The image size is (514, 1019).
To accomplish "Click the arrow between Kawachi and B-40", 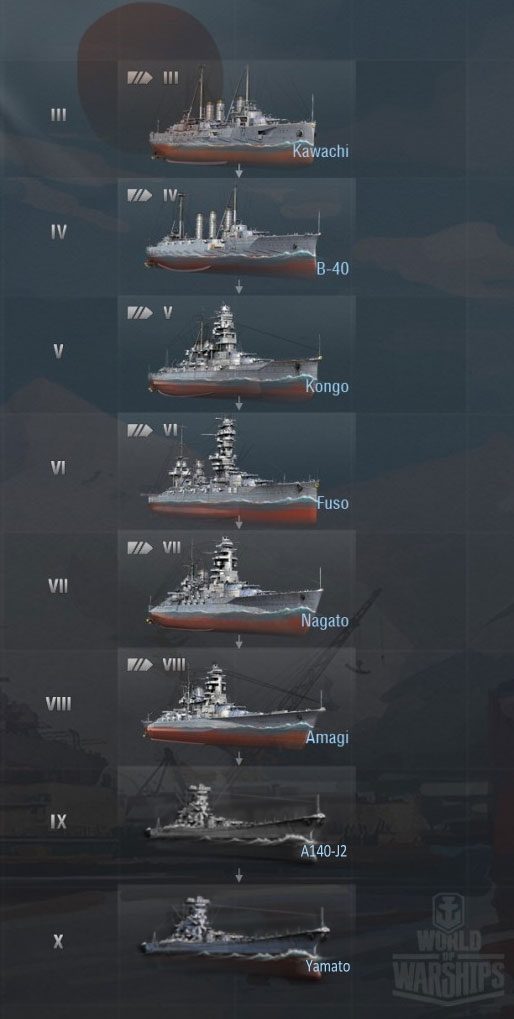I will (x=238, y=171).
